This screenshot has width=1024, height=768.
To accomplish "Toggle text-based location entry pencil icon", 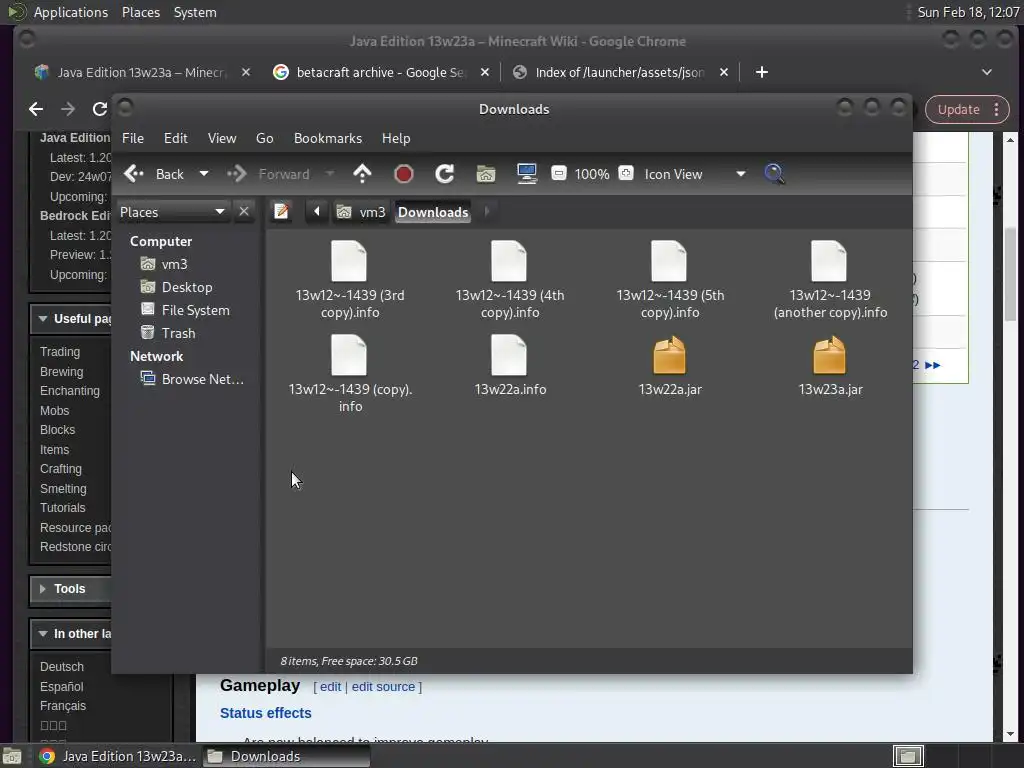I will point(281,212).
